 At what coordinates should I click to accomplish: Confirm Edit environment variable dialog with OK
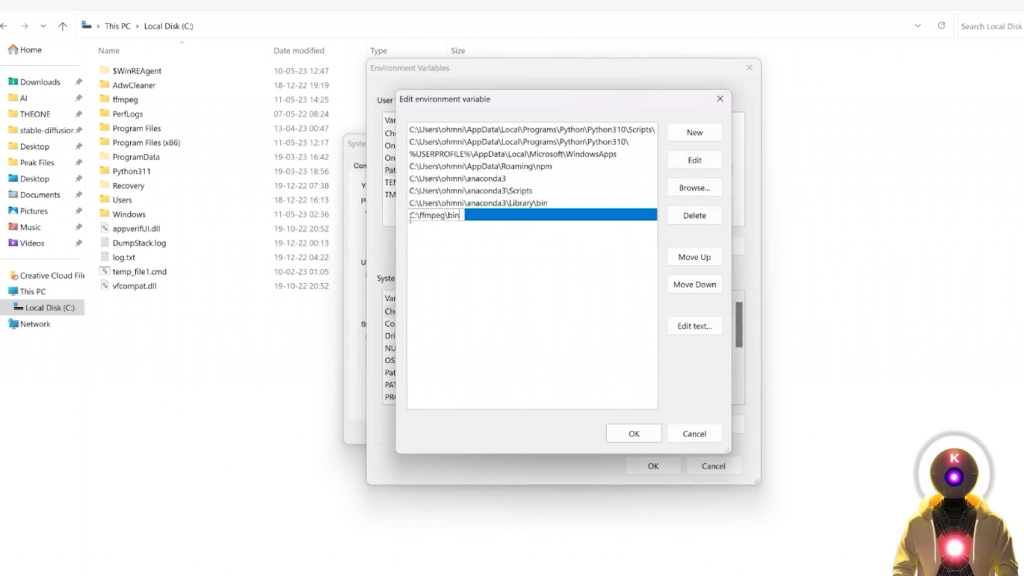point(633,434)
